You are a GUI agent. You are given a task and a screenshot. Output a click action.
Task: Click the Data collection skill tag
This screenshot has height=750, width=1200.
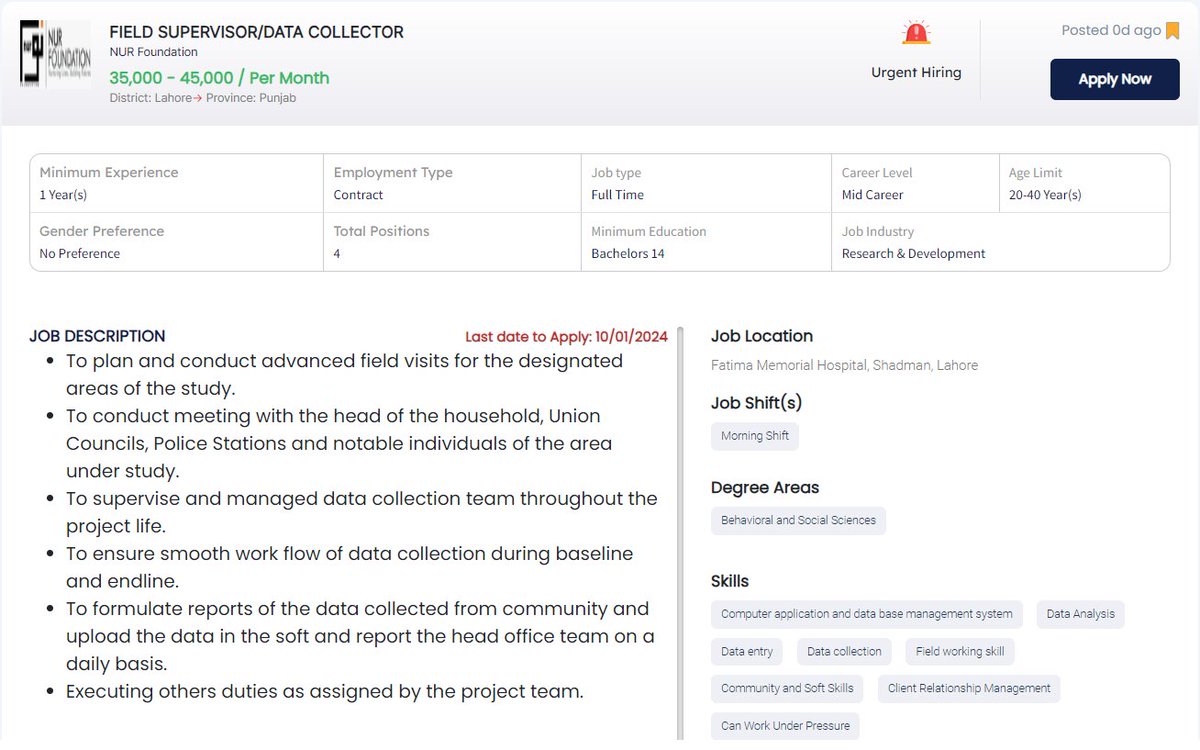(844, 651)
